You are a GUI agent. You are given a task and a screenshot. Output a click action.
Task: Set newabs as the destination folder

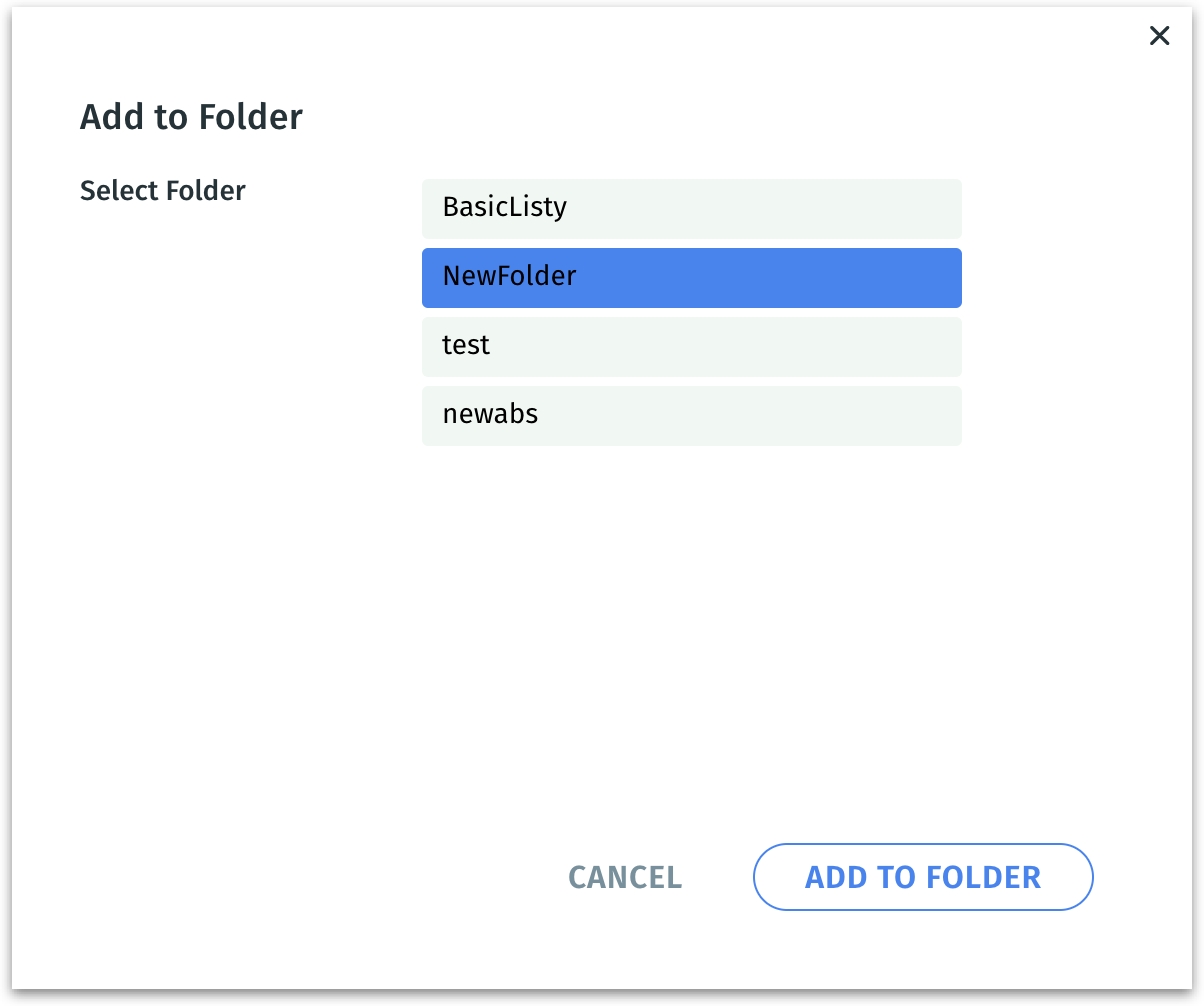[691, 415]
